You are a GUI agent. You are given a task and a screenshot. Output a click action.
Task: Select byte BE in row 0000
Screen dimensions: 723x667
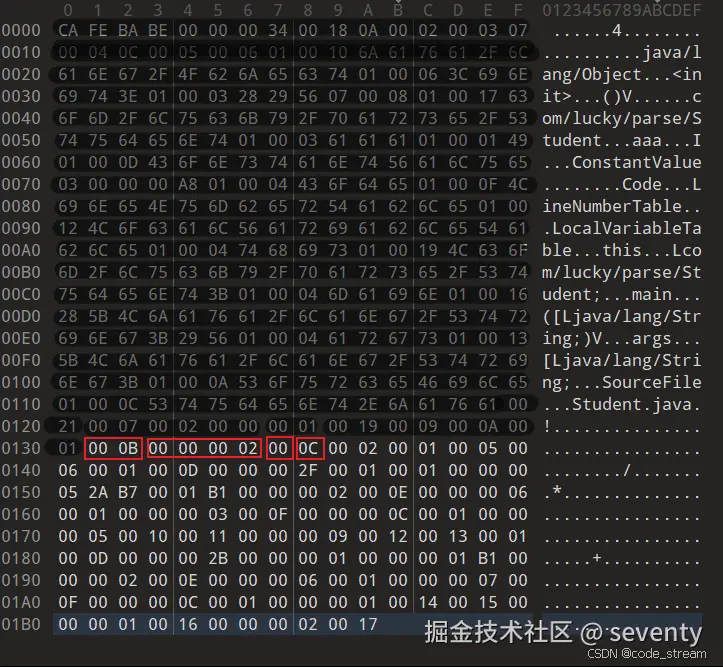tap(158, 30)
